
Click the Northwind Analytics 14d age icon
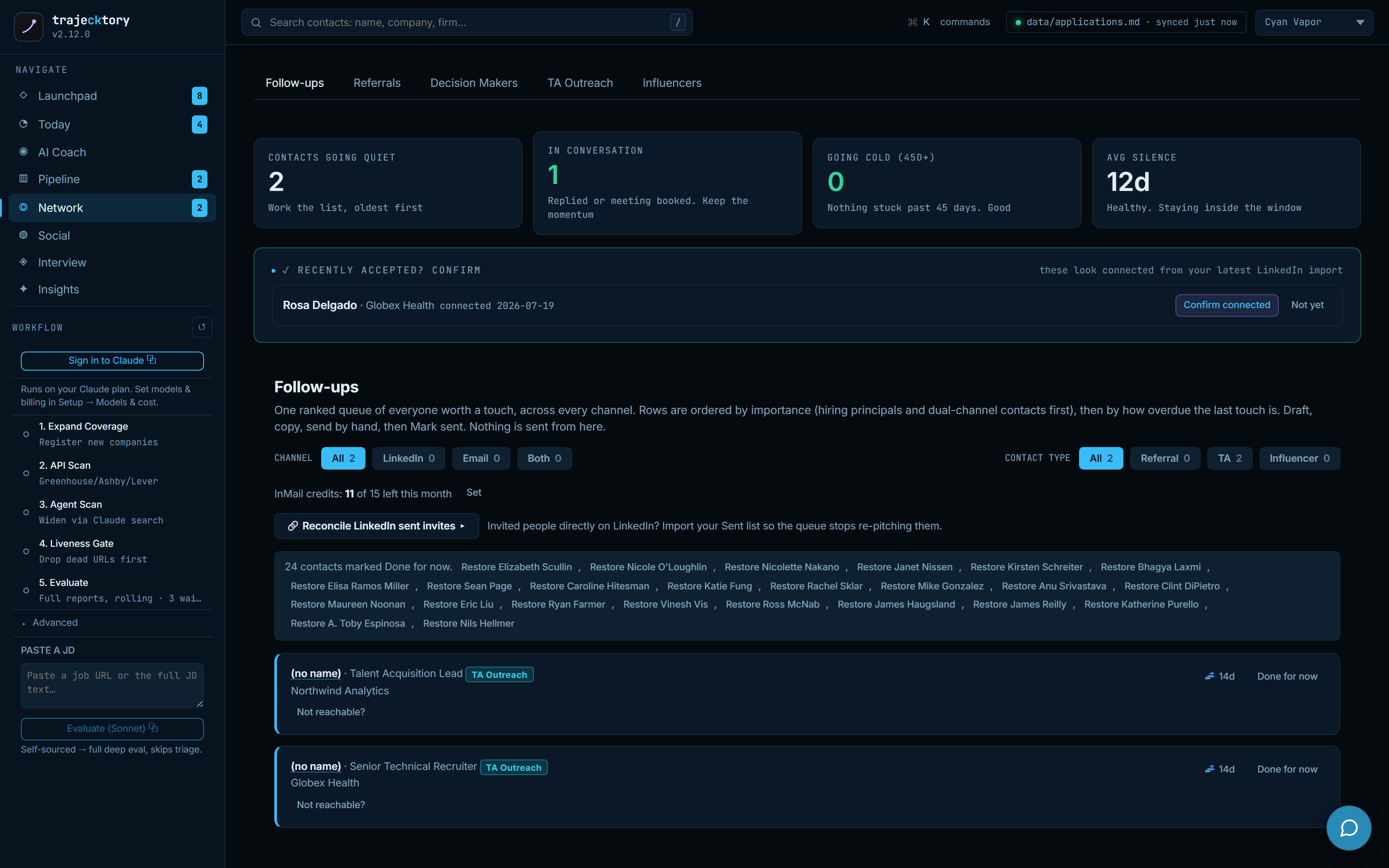(1209, 676)
